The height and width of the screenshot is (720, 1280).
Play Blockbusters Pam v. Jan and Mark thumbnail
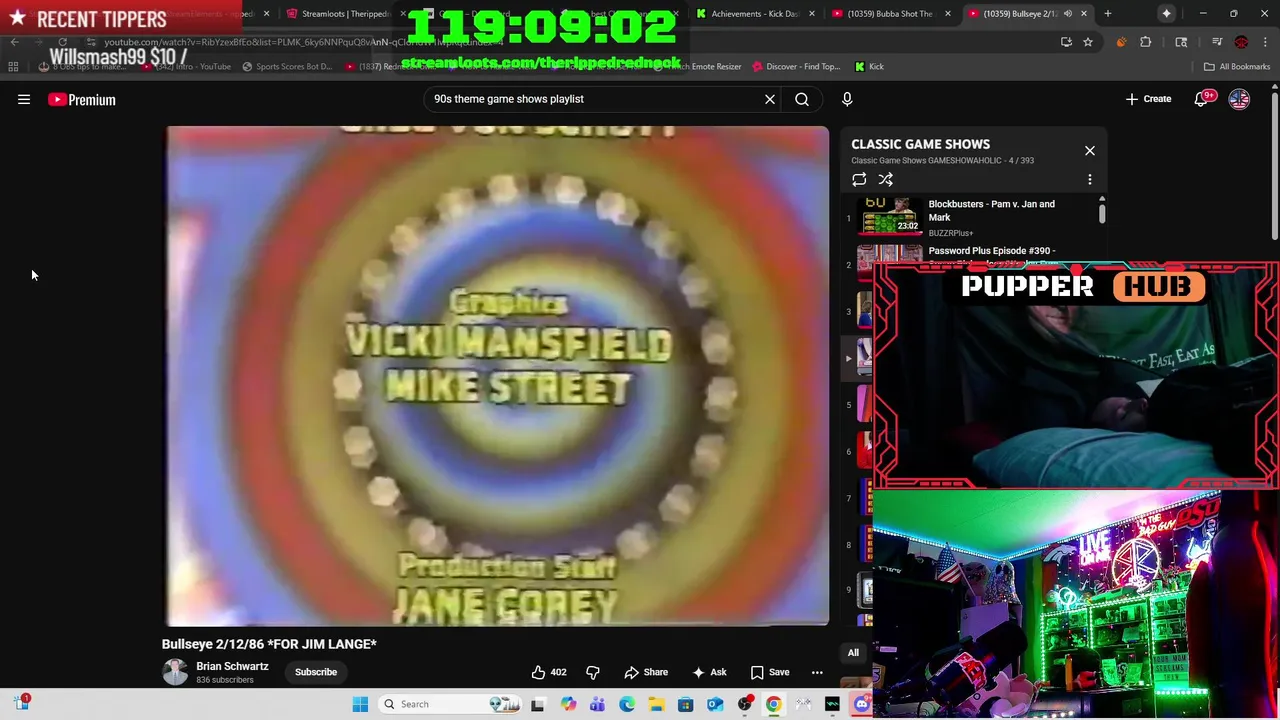[x=889, y=216]
